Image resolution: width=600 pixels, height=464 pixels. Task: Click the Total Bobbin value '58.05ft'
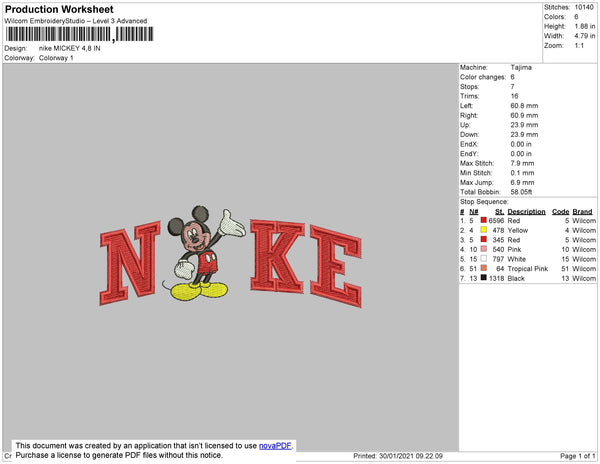click(521, 192)
